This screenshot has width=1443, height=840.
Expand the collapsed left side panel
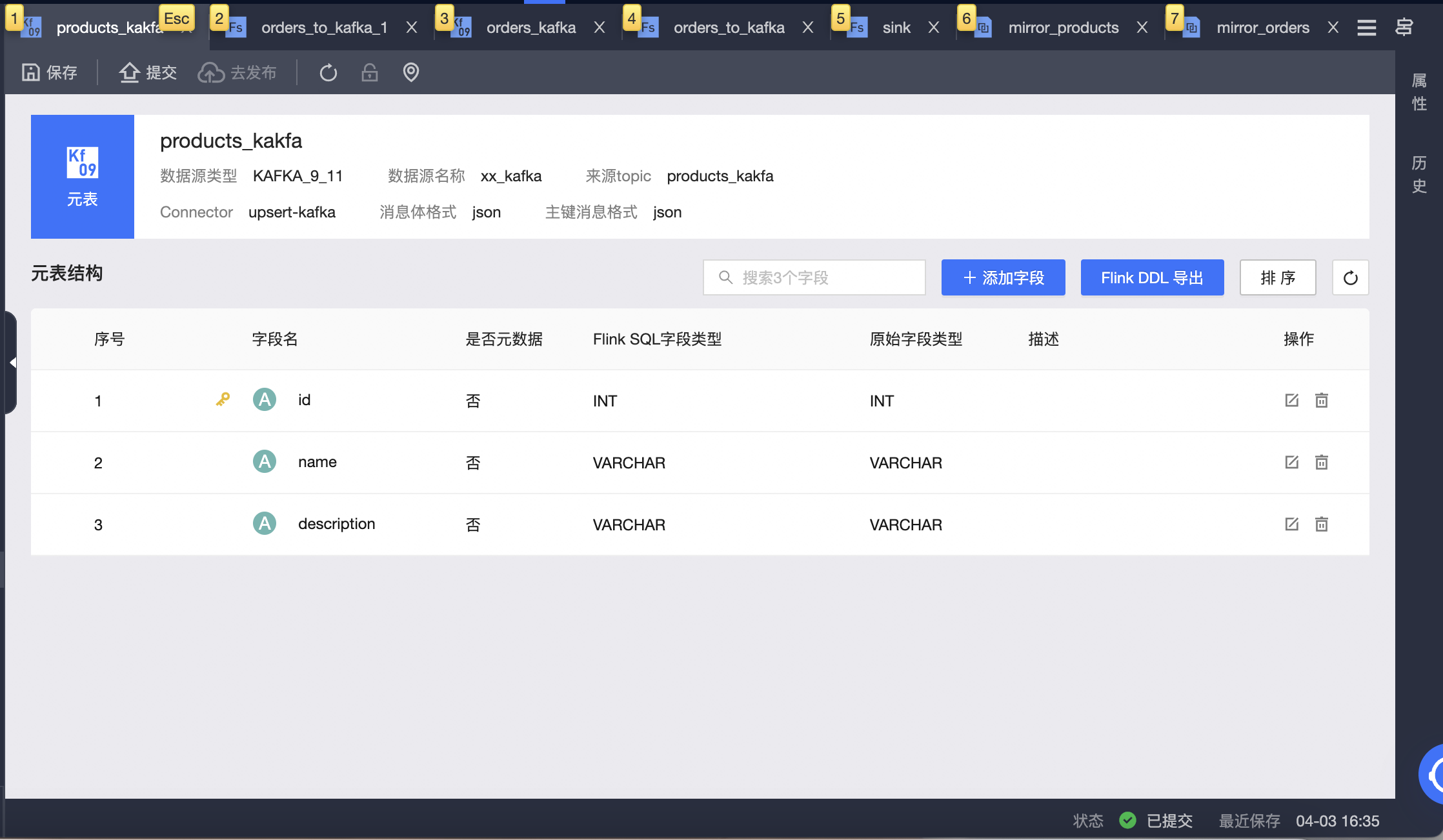click(11, 363)
